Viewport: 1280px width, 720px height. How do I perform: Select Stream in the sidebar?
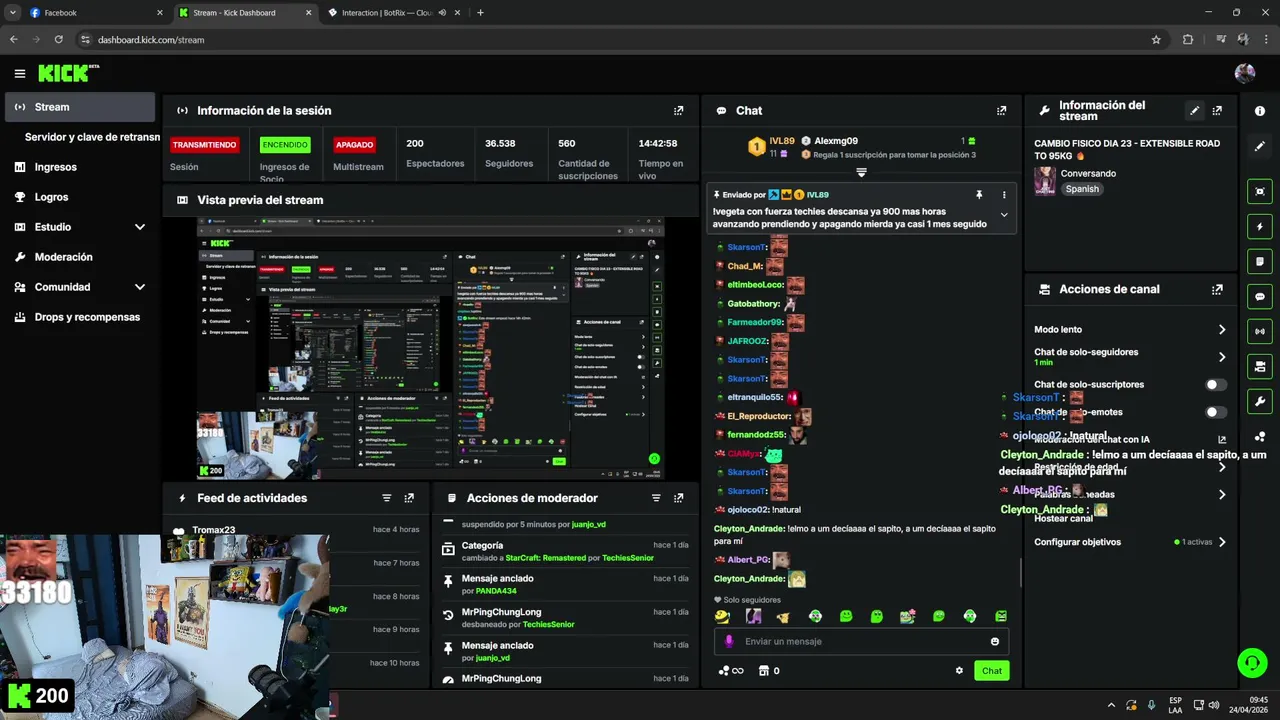(80, 107)
